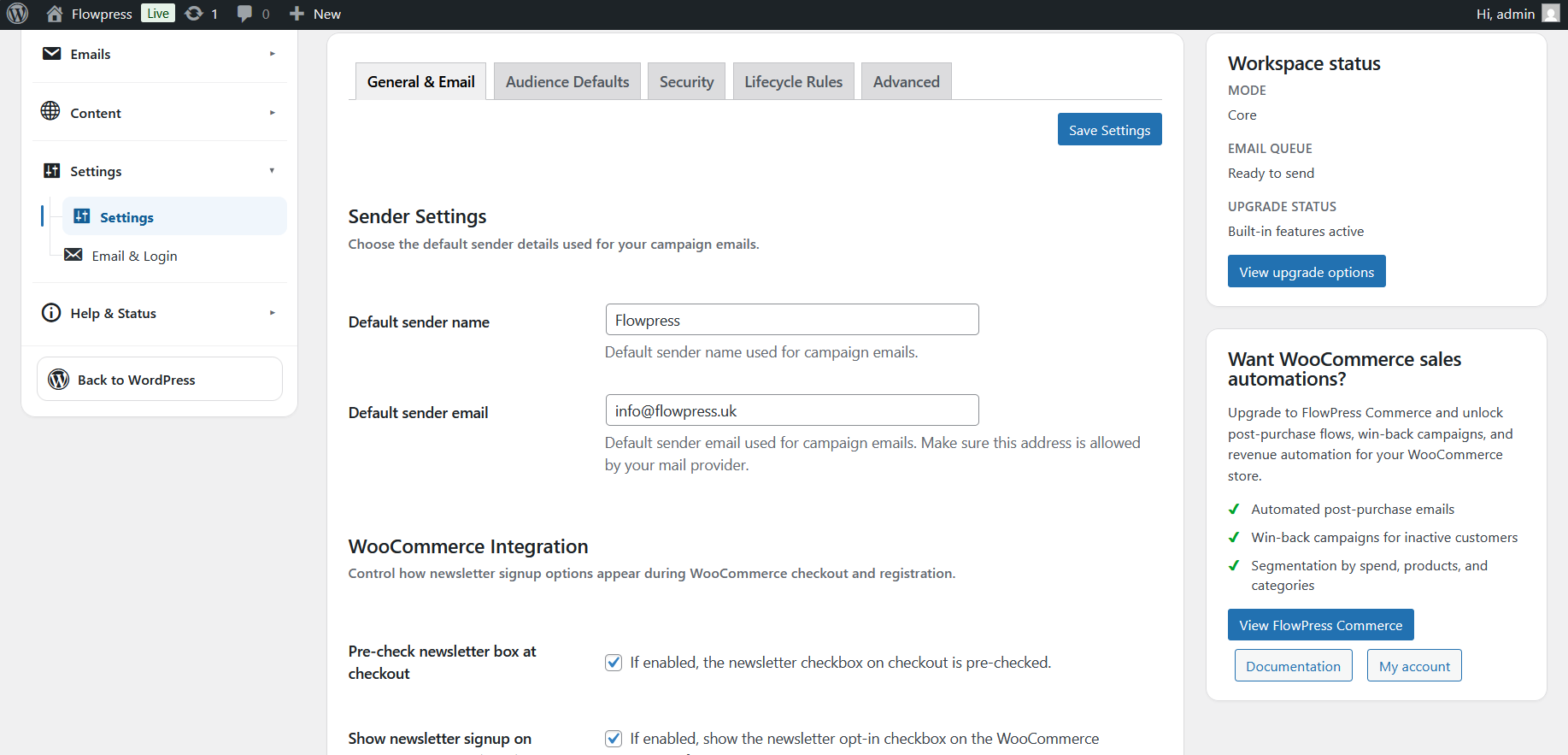This screenshot has height=755, width=1568.
Task: Open the updates icon in admin bar
Action: click(x=194, y=14)
